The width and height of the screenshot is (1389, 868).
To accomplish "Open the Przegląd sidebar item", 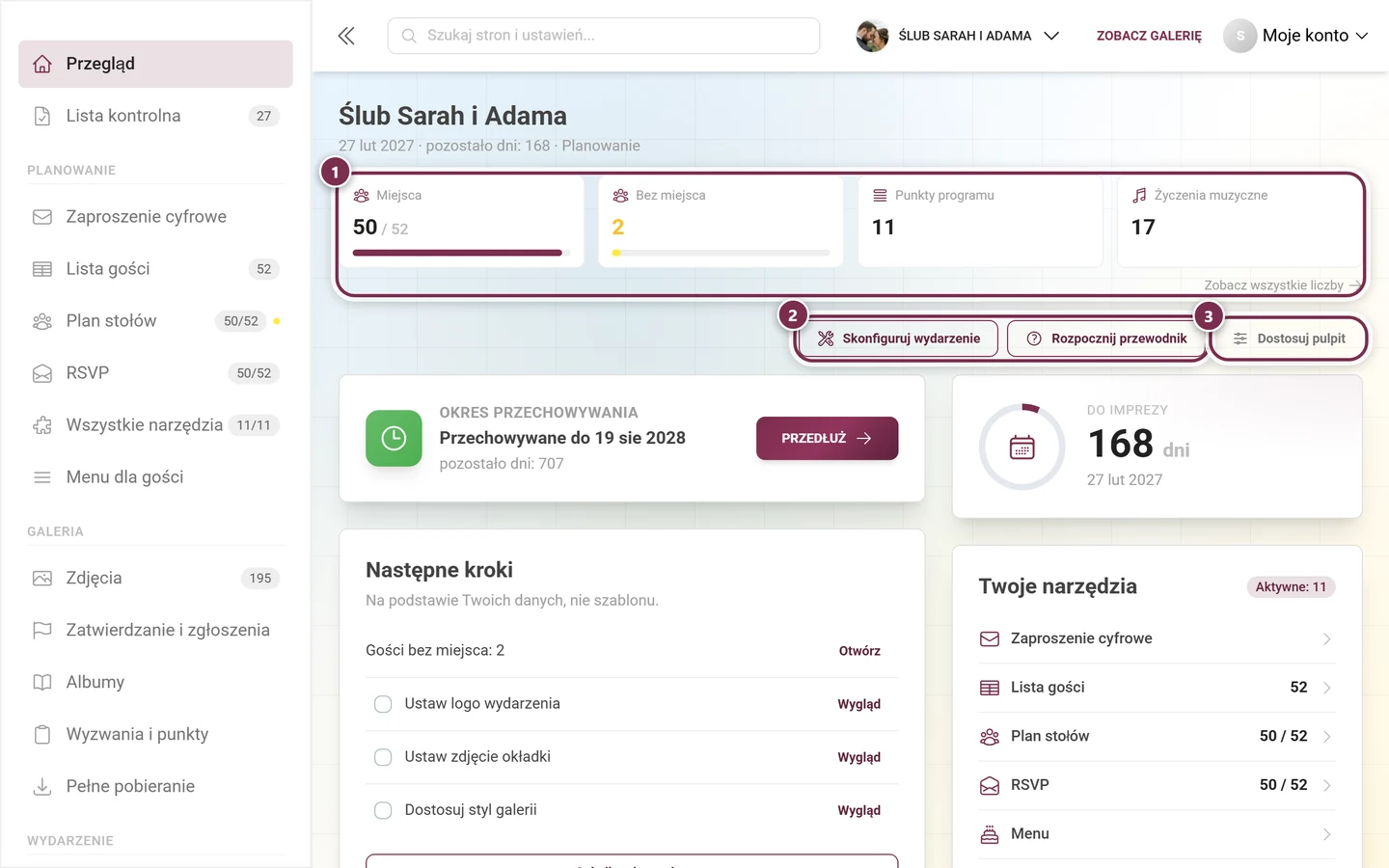I will [155, 64].
